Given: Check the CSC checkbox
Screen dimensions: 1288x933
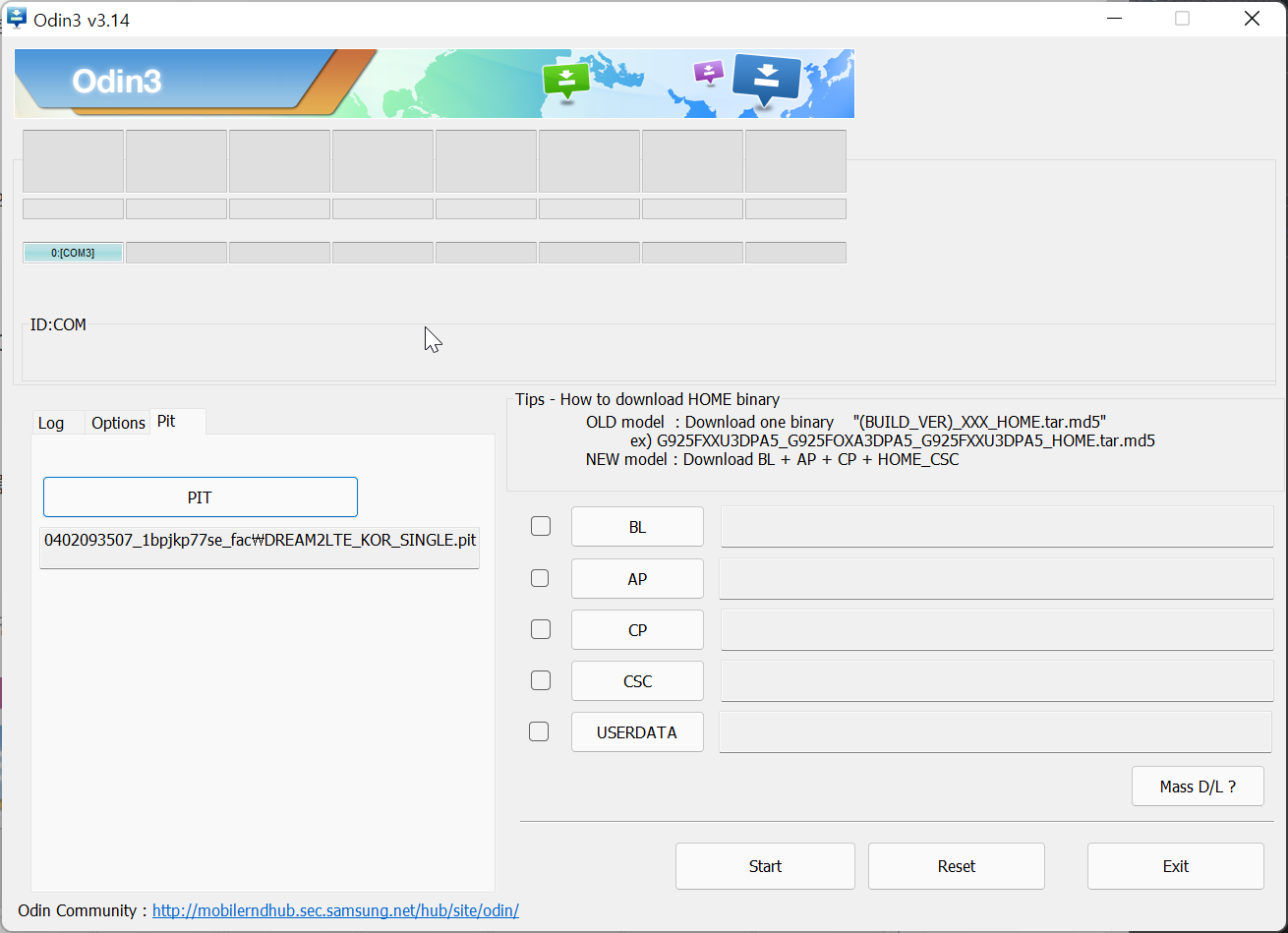Looking at the screenshot, I should click(x=541, y=680).
